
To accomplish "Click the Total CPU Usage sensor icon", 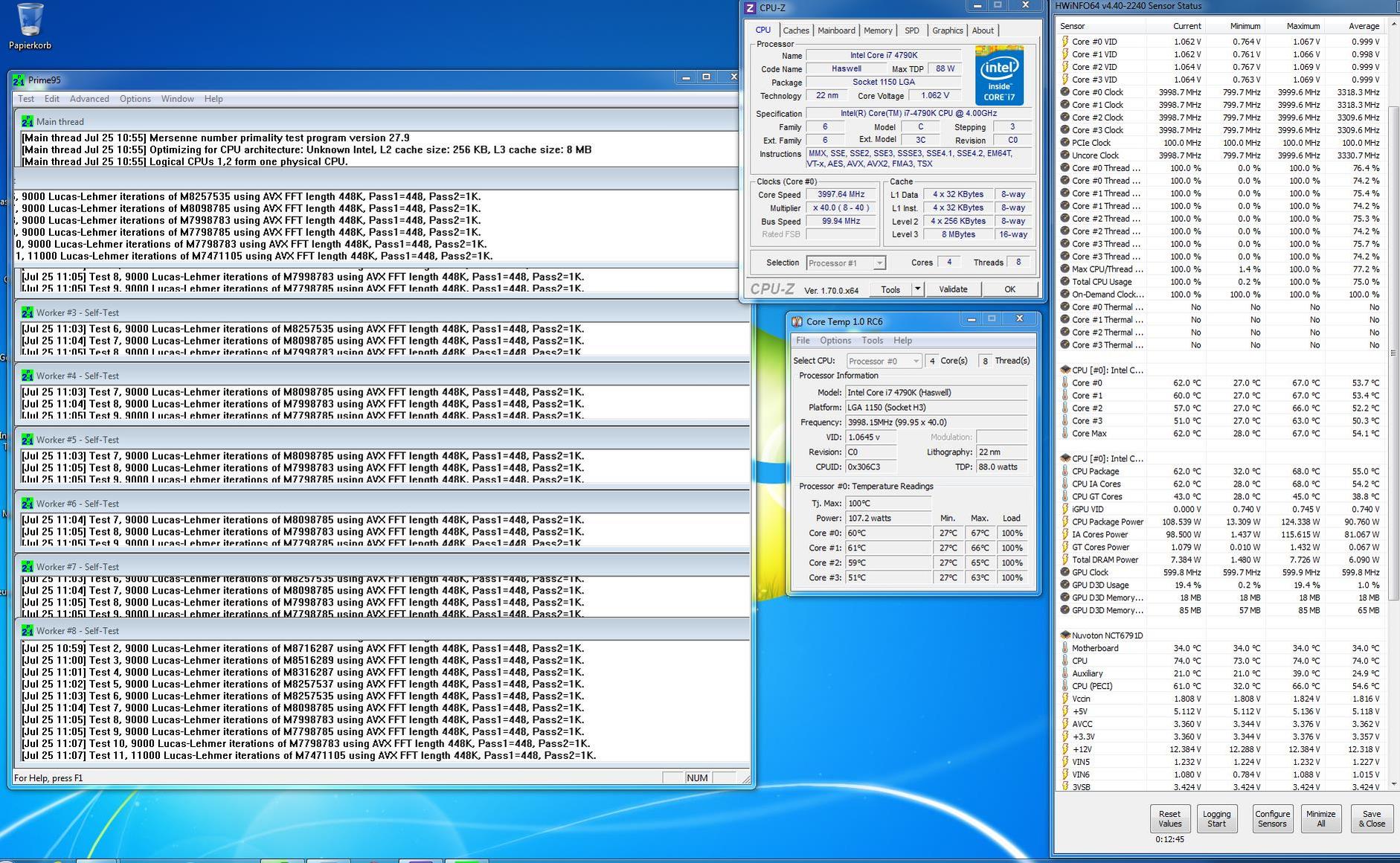I will pos(1065,282).
